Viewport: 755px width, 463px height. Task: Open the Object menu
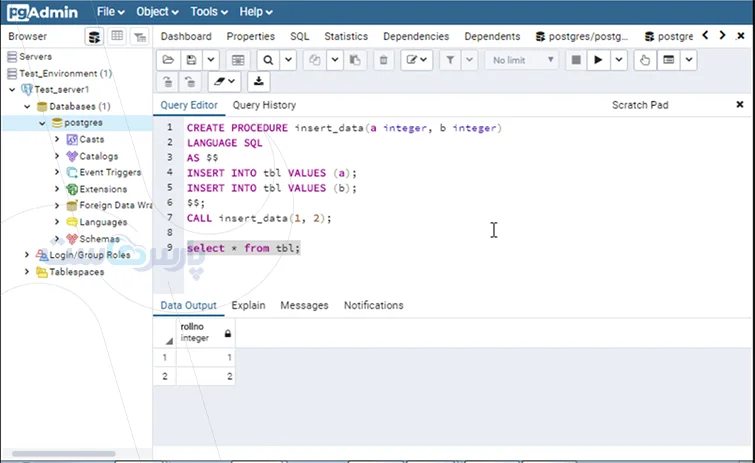point(157,12)
